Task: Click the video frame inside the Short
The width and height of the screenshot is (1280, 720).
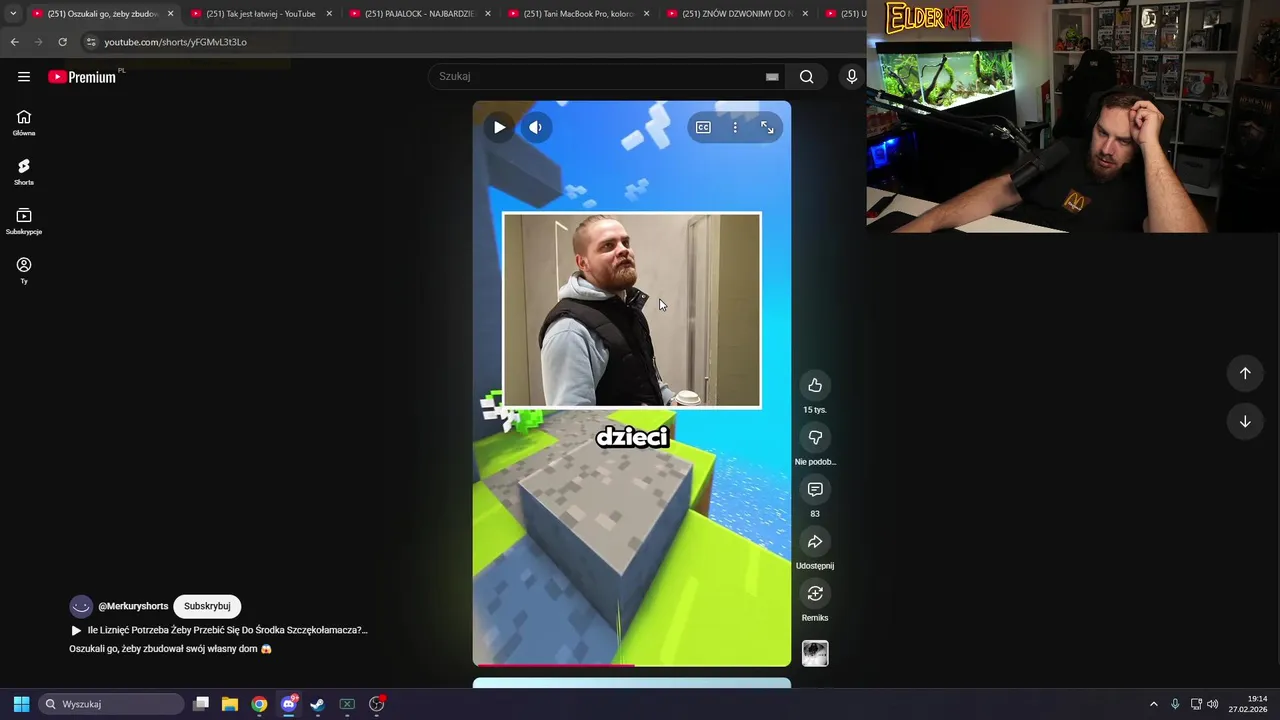Action: [632, 310]
